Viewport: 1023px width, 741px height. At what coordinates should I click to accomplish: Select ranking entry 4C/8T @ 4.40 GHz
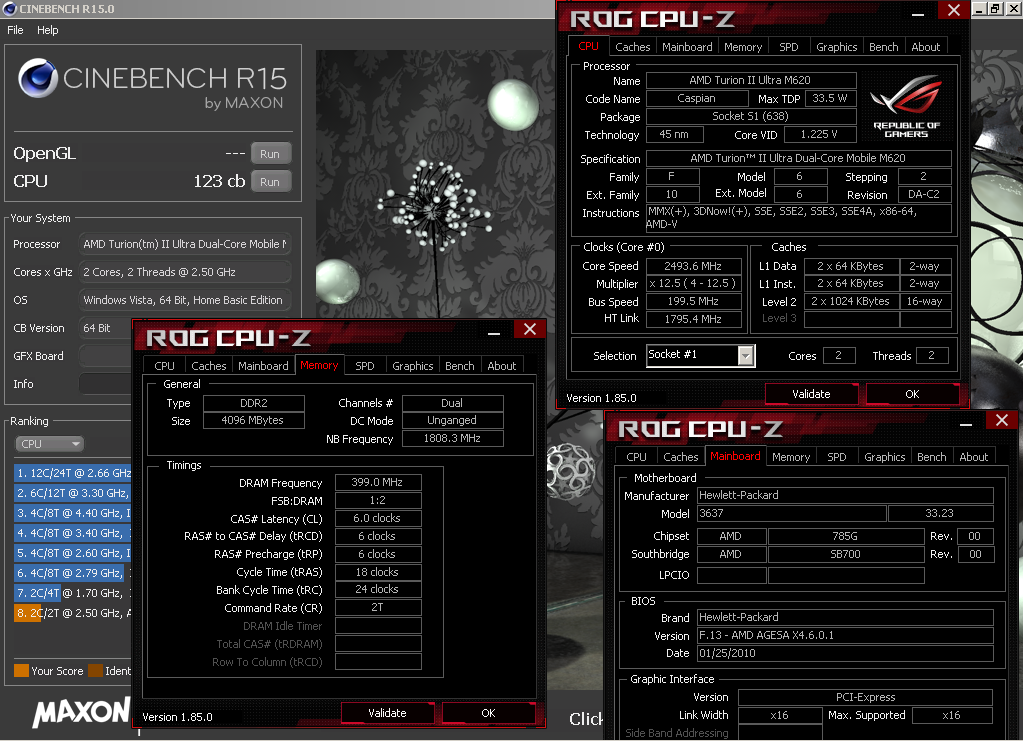(73, 513)
